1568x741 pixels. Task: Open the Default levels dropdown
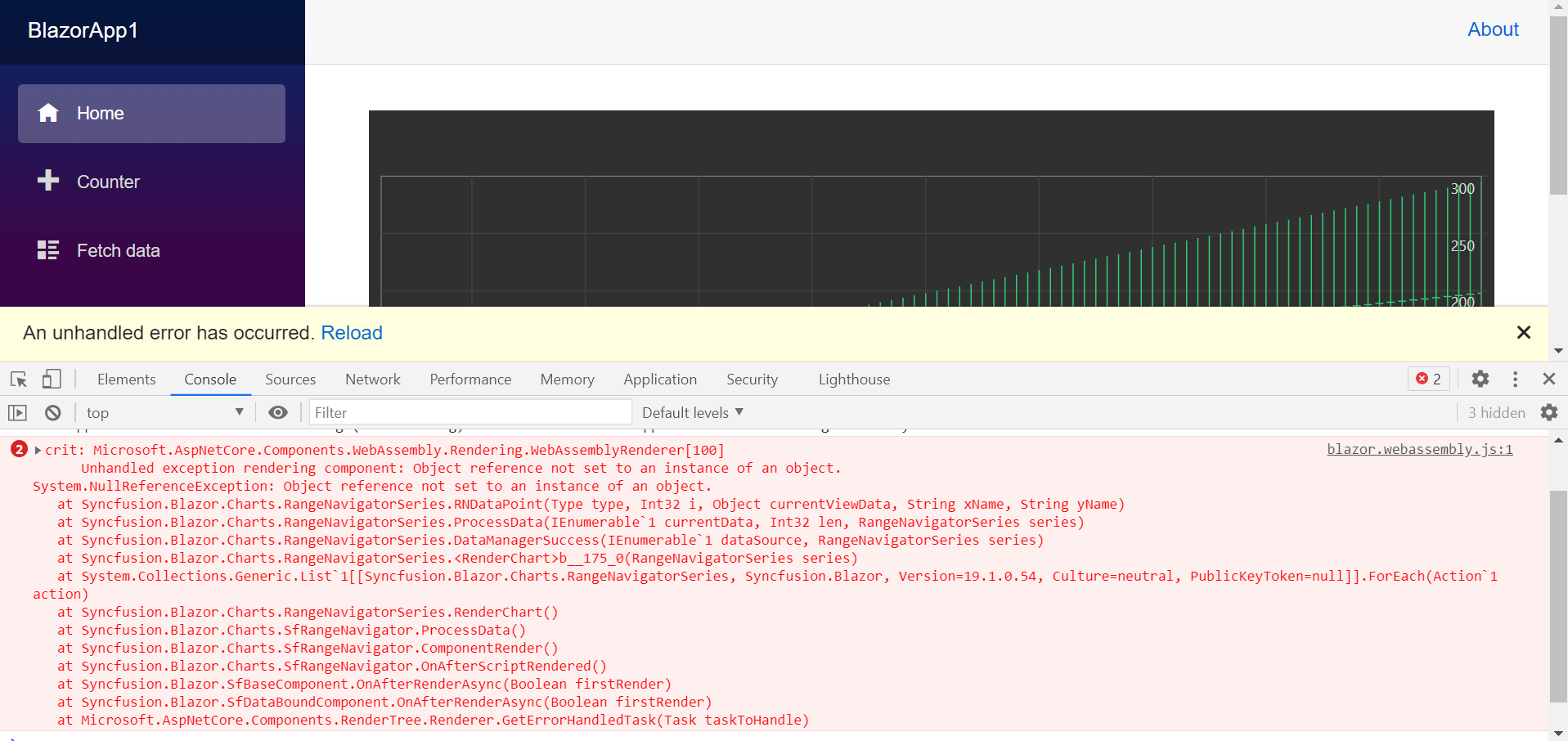pos(692,413)
